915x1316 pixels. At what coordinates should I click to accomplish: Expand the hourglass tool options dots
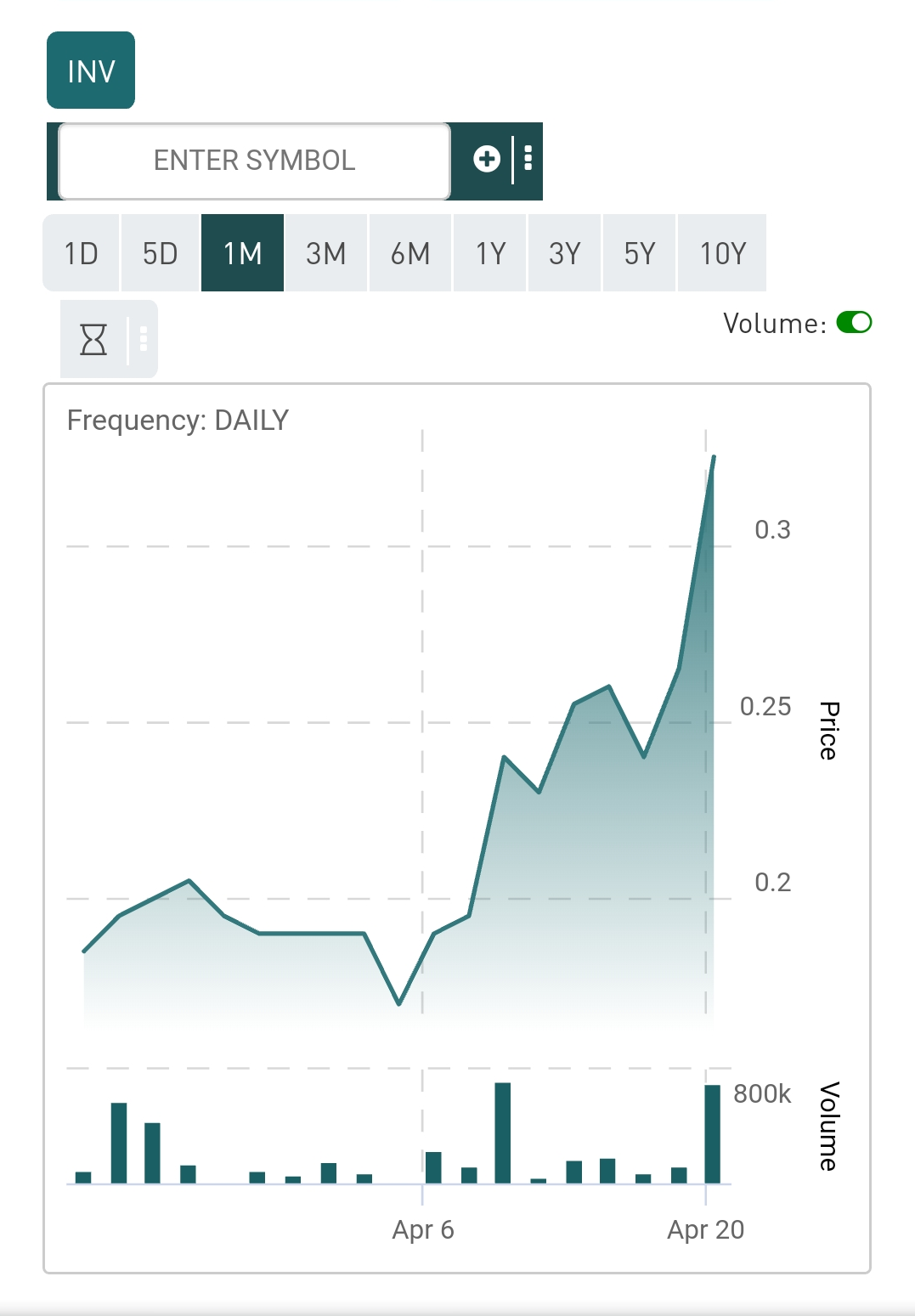coord(144,339)
